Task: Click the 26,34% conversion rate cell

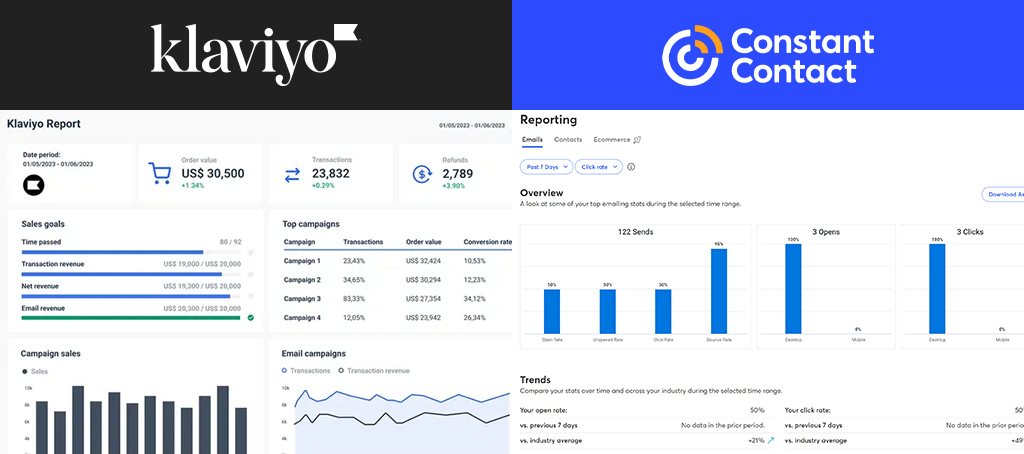Action: pyautogui.click(x=474, y=317)
